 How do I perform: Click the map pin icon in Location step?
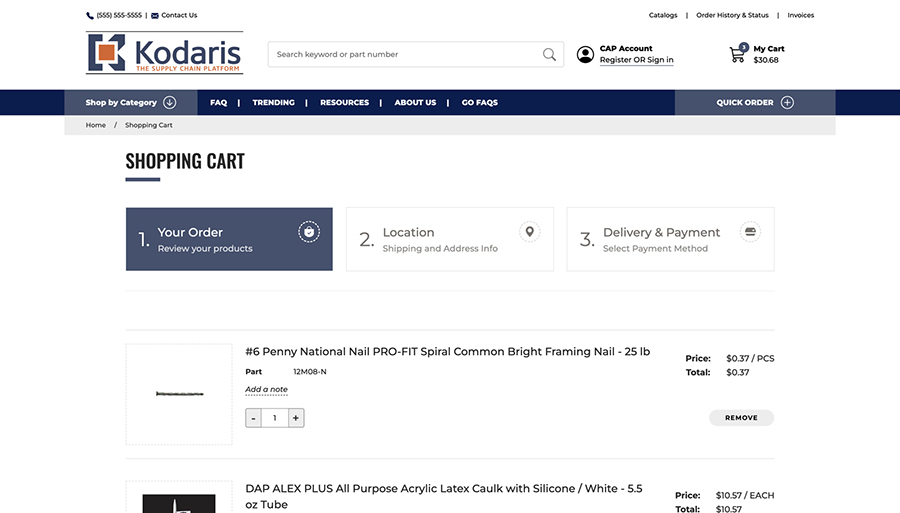pos(530,232)
